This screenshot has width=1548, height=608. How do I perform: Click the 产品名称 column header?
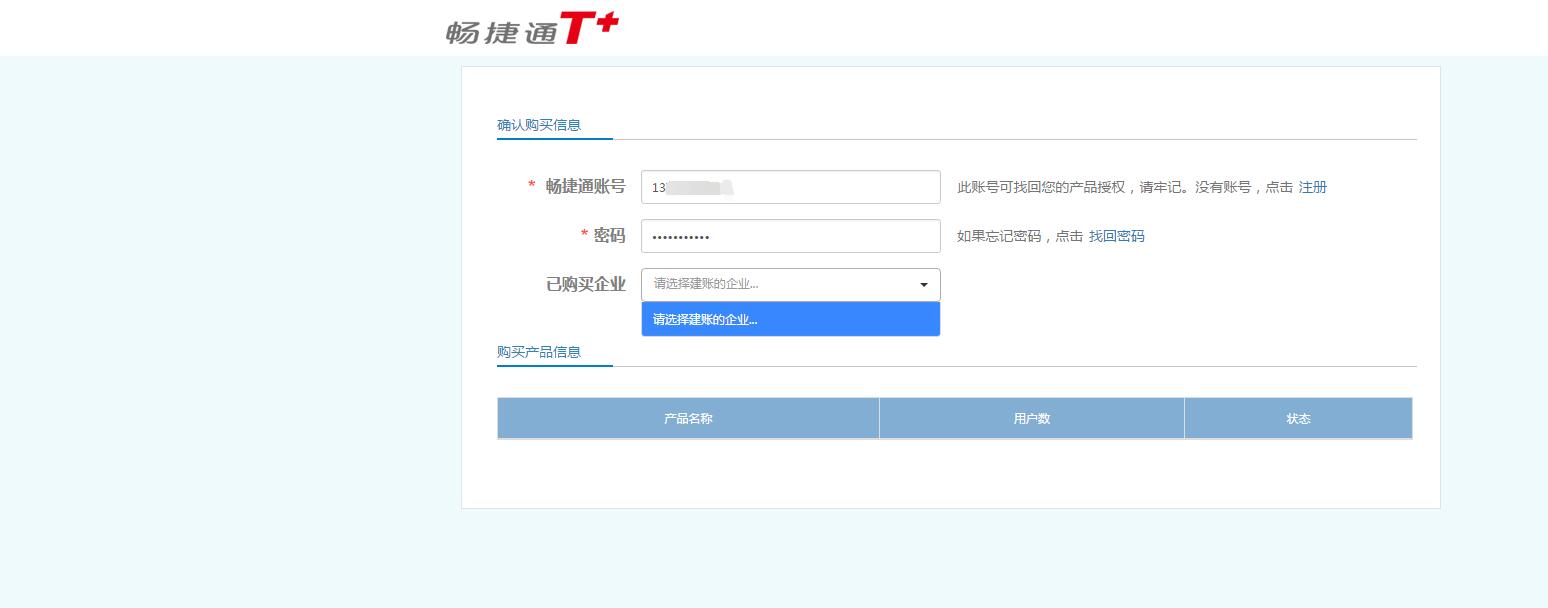pos(688,418)
